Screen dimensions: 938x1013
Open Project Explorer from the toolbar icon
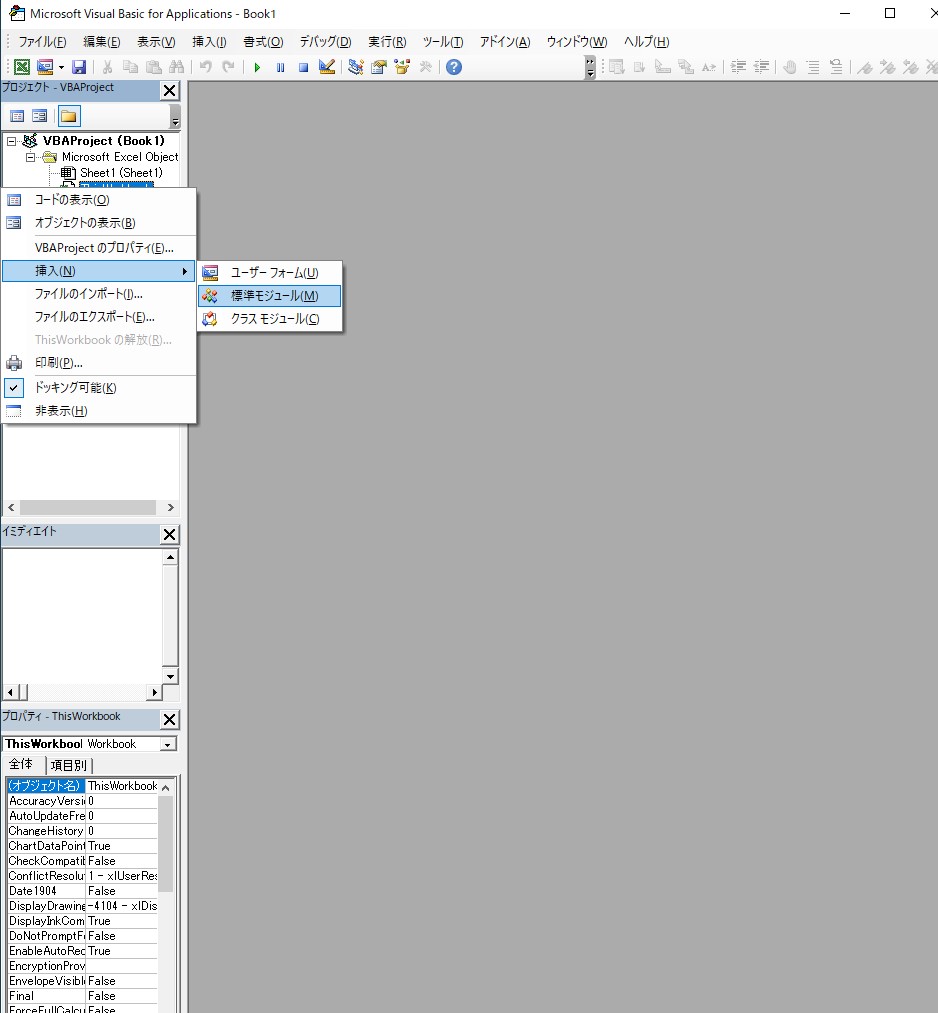355,67
